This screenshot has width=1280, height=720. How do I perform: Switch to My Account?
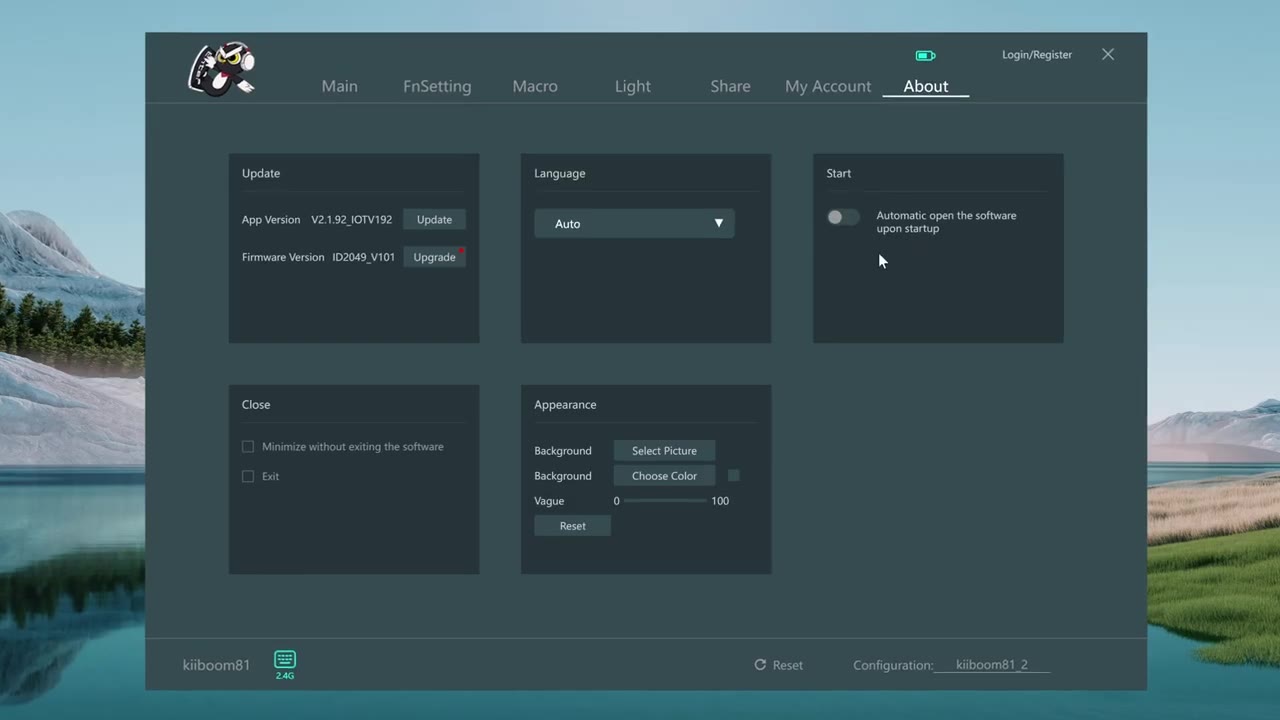pyautogui.click(x=828, y=86)
